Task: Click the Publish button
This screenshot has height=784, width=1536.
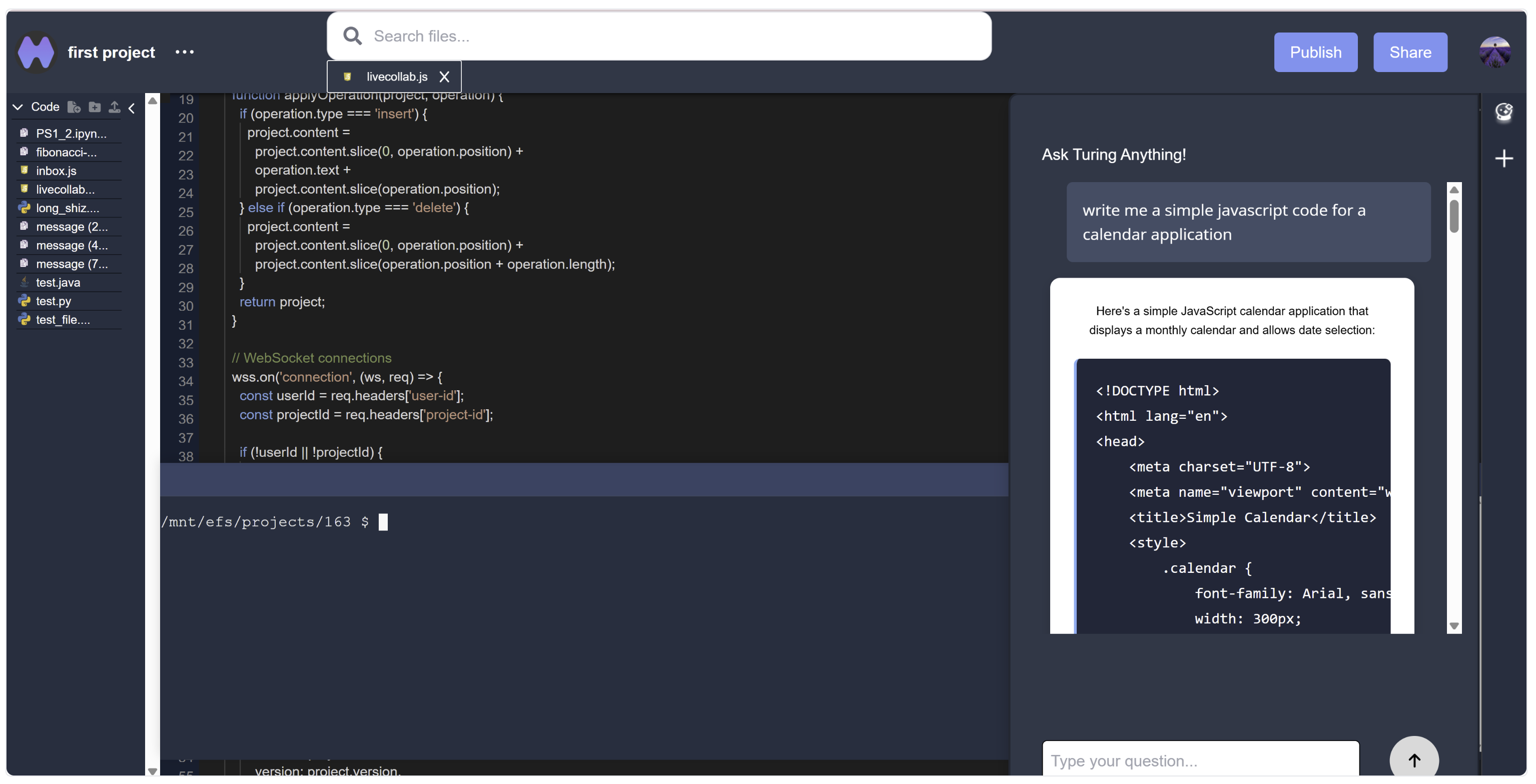Action: 1315,52
